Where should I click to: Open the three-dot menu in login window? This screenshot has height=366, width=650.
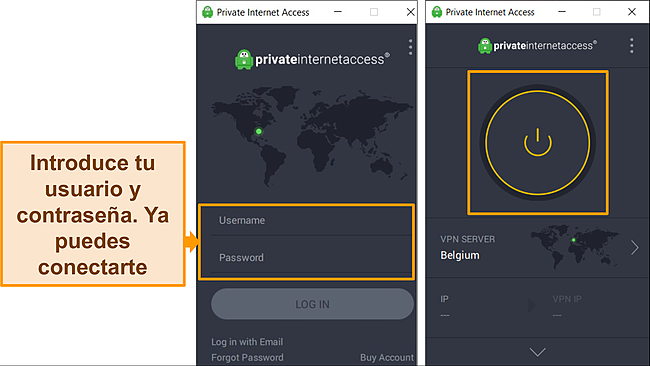coord(410,47)
